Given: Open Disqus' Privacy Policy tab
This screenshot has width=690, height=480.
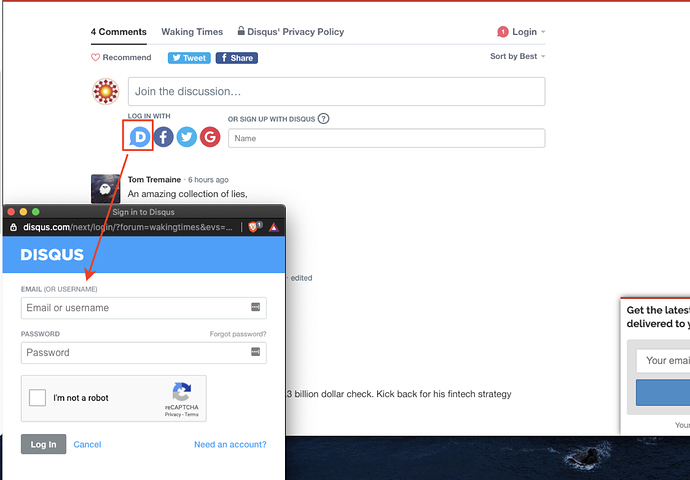Looking at the screenshot, I should (291, 32).
